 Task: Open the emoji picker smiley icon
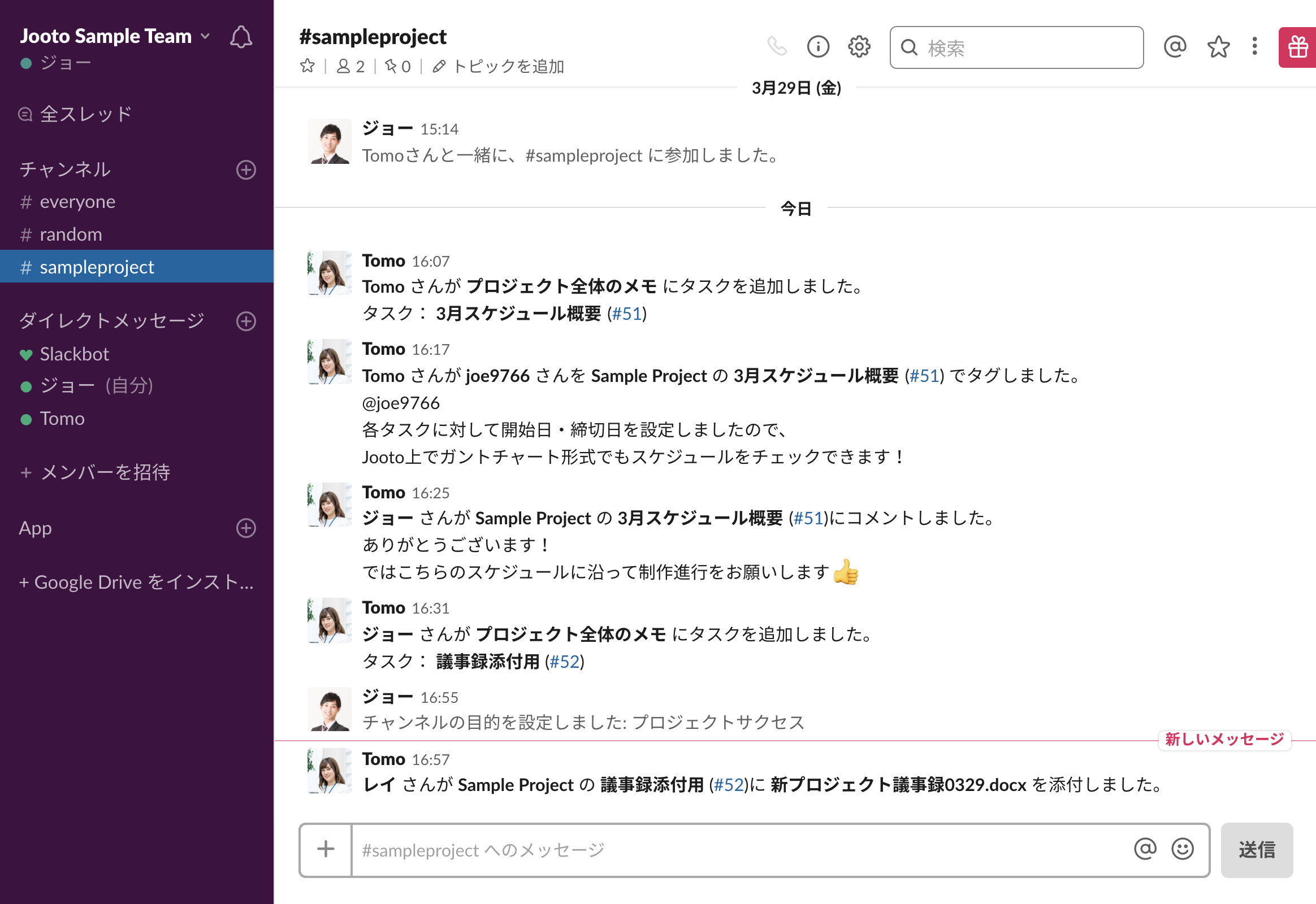point(1182,849)
